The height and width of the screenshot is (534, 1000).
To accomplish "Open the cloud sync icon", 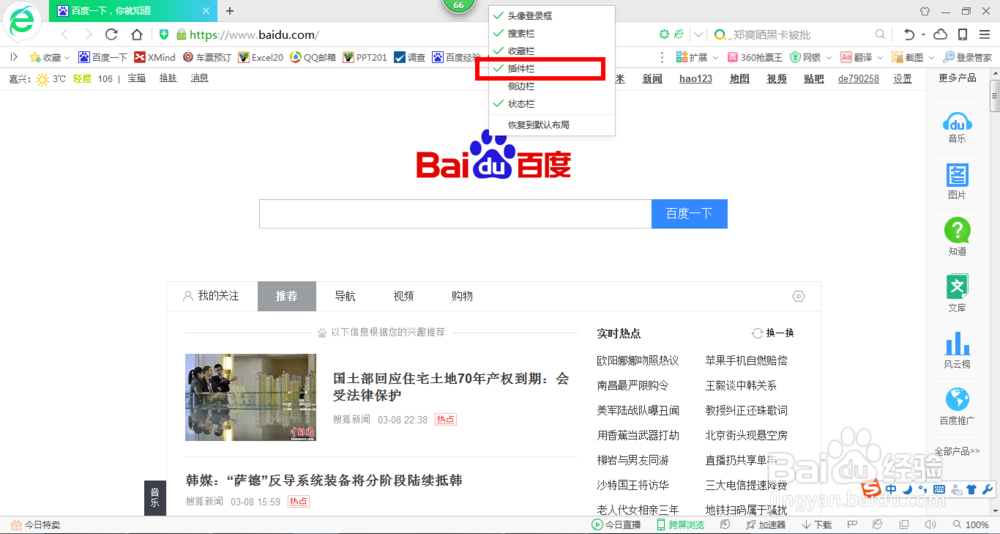I will (x=941, y=34).
